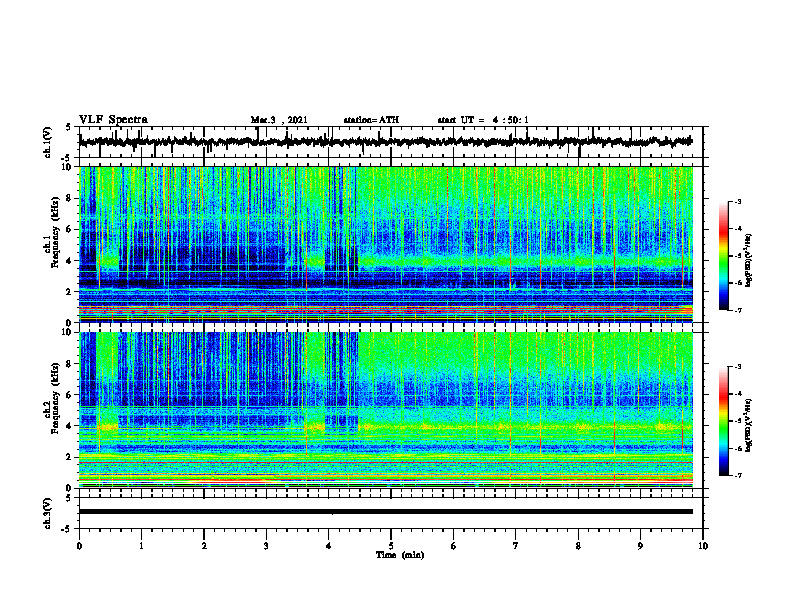Click the "Time (min)" axis title
Screen dimensions: 792x612
pos(400,555)
